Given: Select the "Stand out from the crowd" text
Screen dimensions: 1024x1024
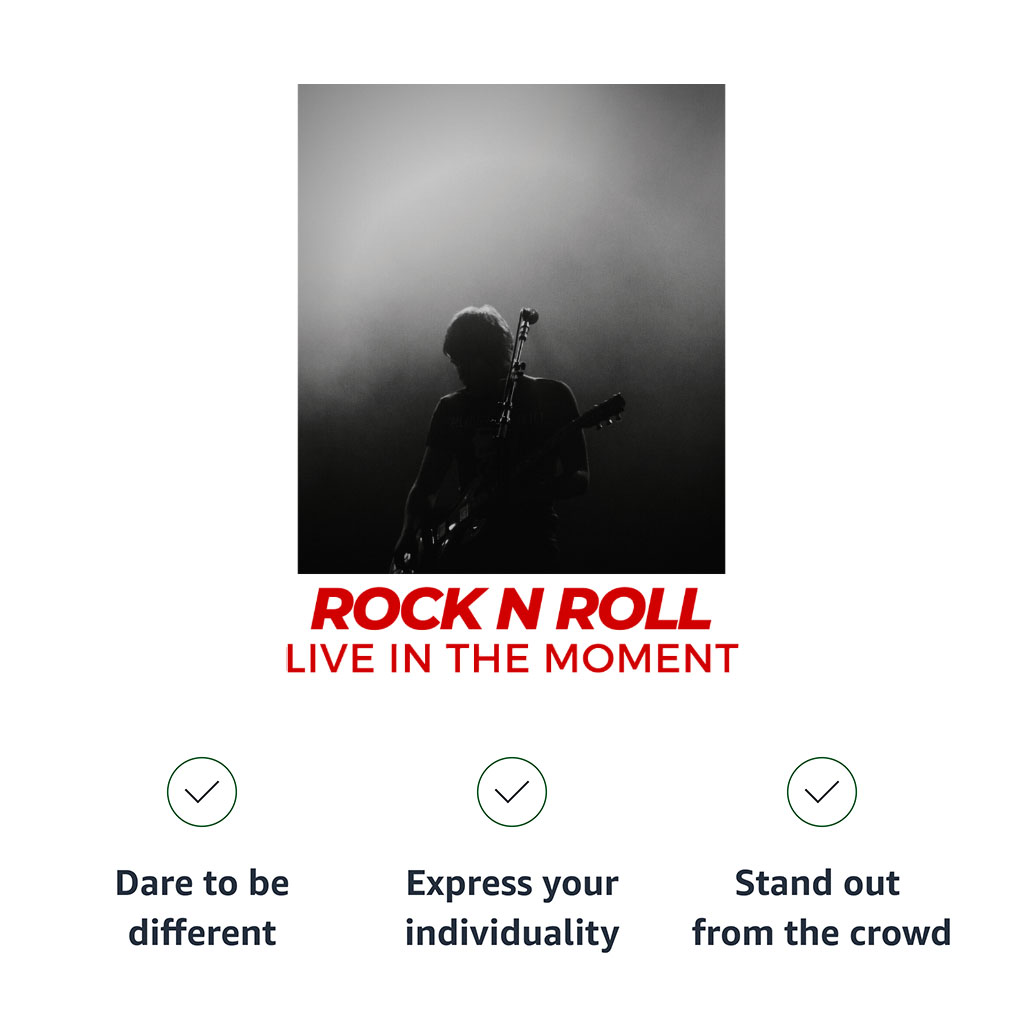Looking at the screenshot, I should [822, 908].
